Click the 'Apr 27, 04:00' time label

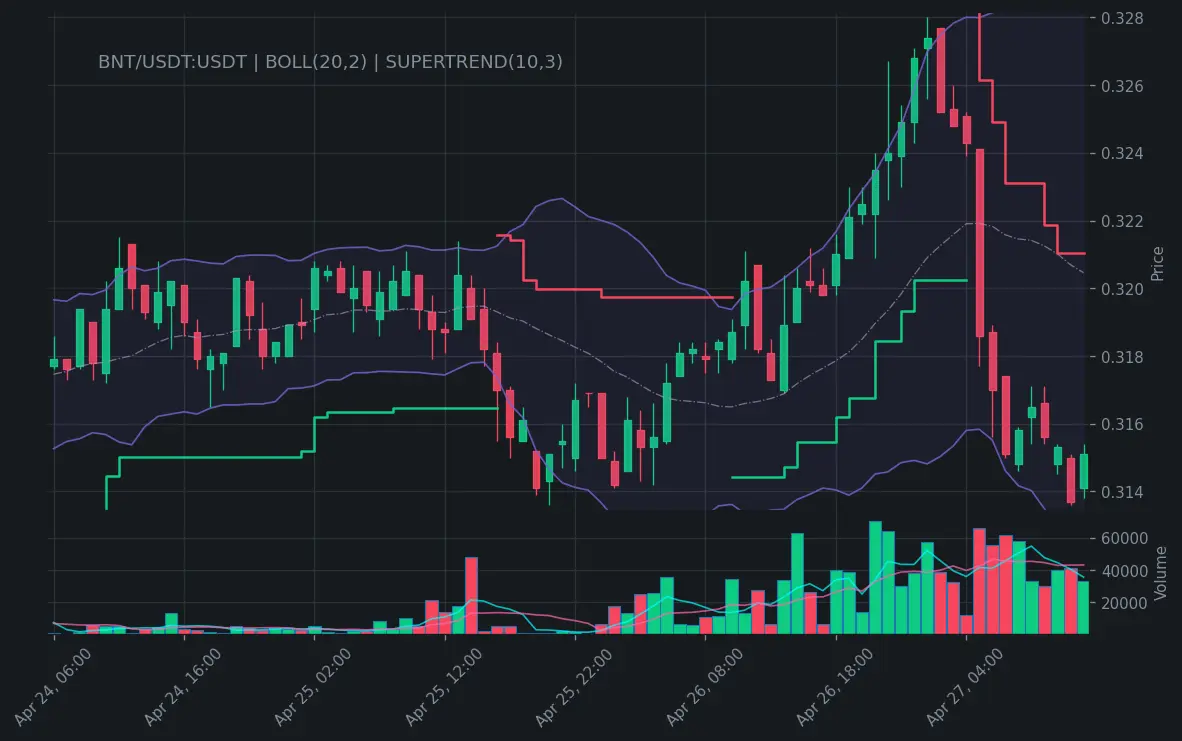click(965, 687)
